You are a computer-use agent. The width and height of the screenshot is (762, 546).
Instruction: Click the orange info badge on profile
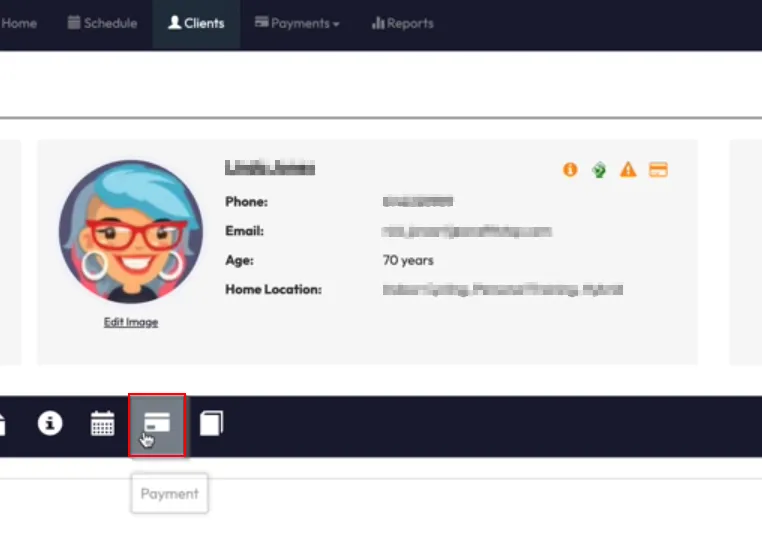coord(570,170)
